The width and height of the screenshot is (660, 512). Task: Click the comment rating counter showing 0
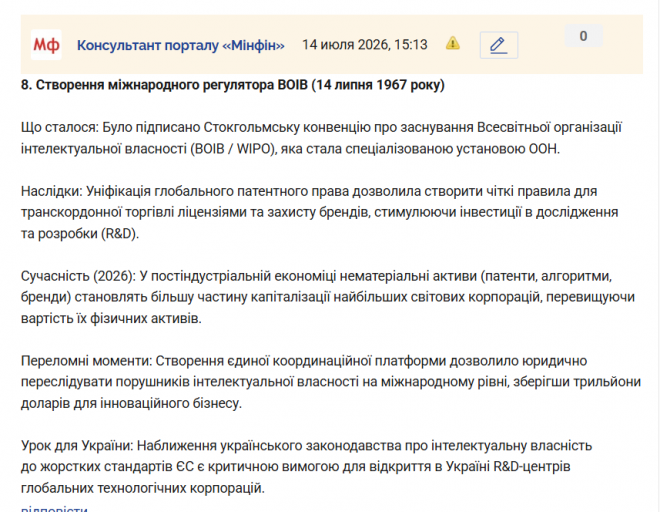[583, 36]
